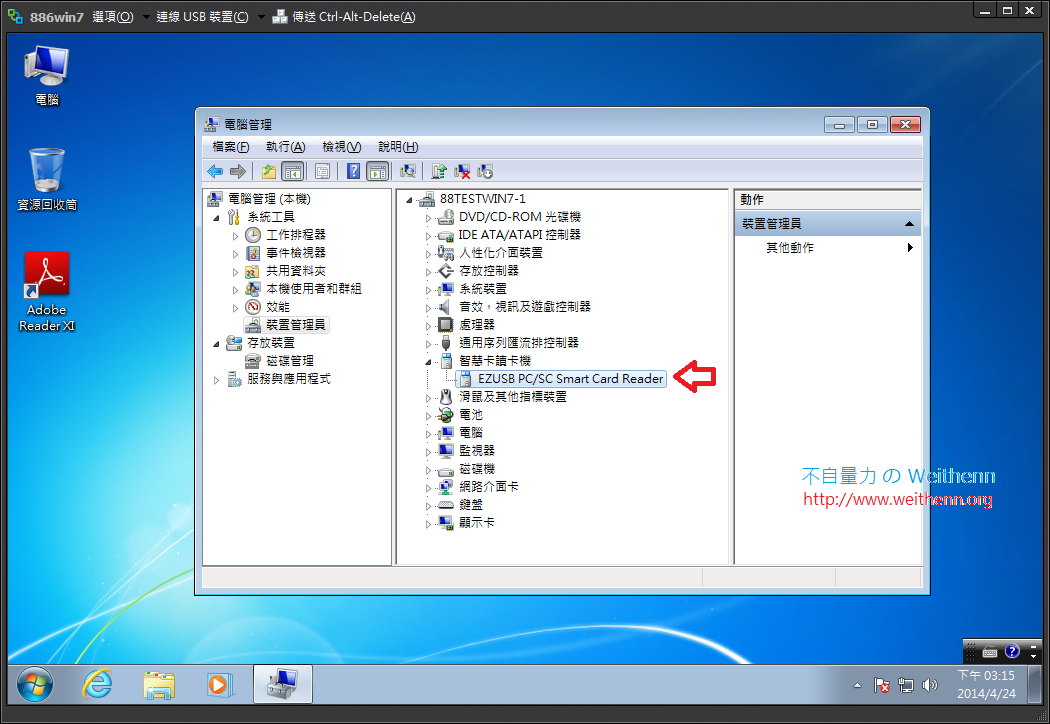The height and width of the screenshot is (724, 1050).
Task: Toggle the Show/Hide Console Tree icon
Action: [x=293, y=171]
